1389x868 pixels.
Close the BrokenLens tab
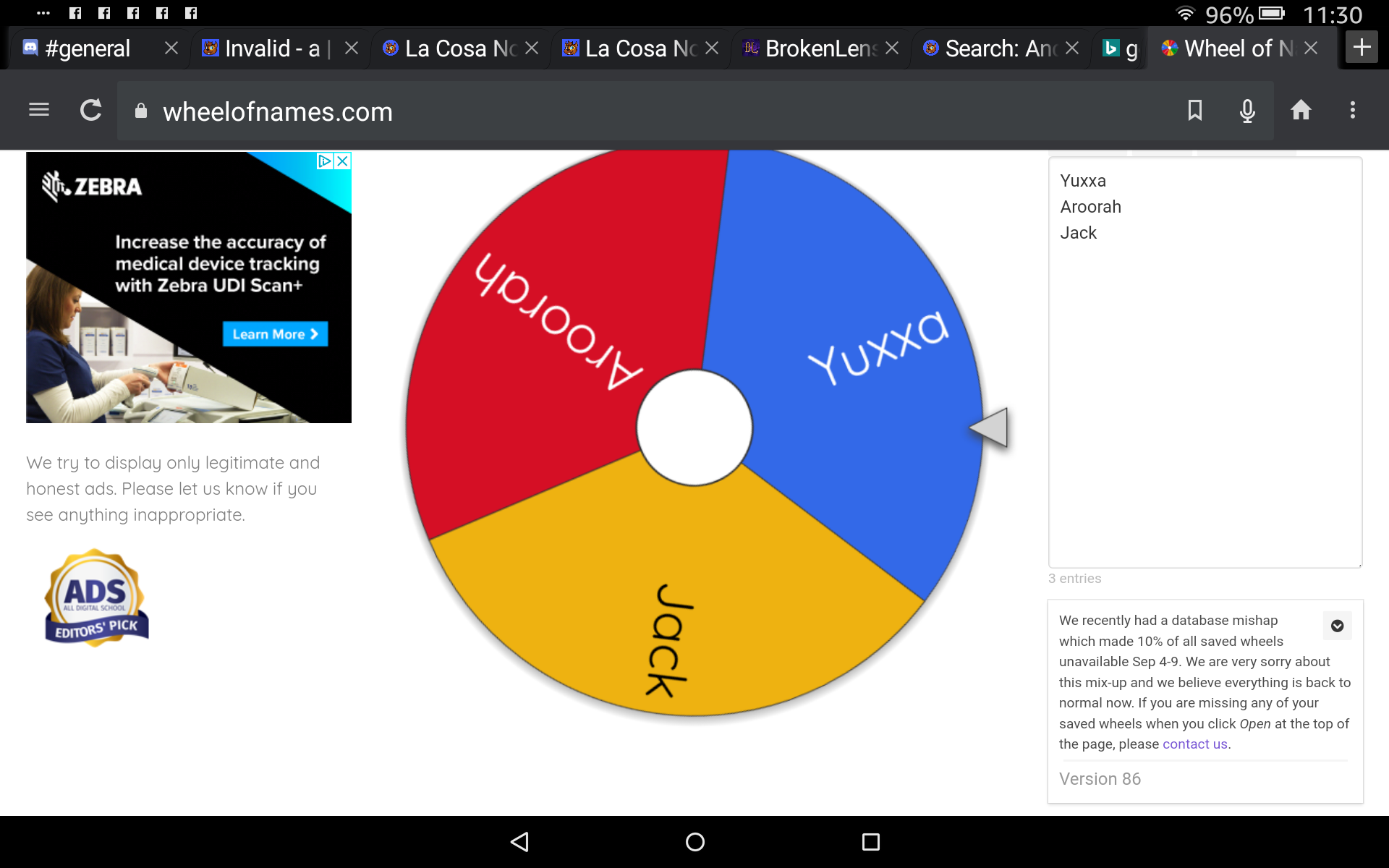(x=892, y=48)
